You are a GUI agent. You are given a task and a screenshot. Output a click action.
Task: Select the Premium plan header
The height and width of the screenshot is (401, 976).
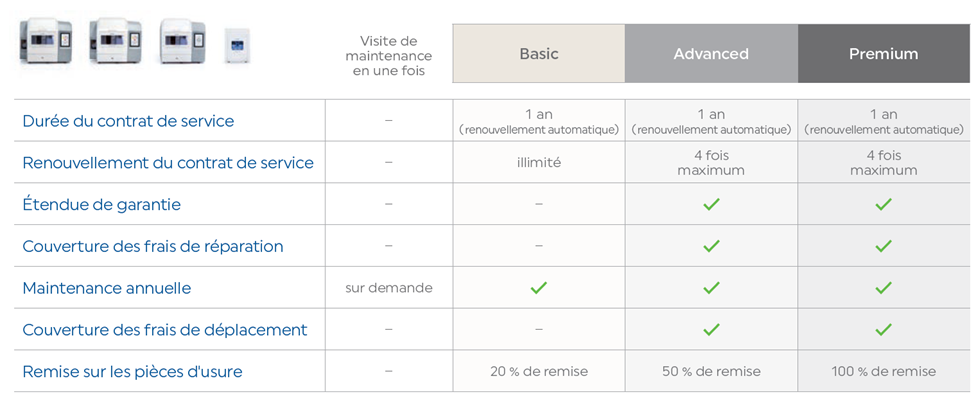tap(884, 54)
